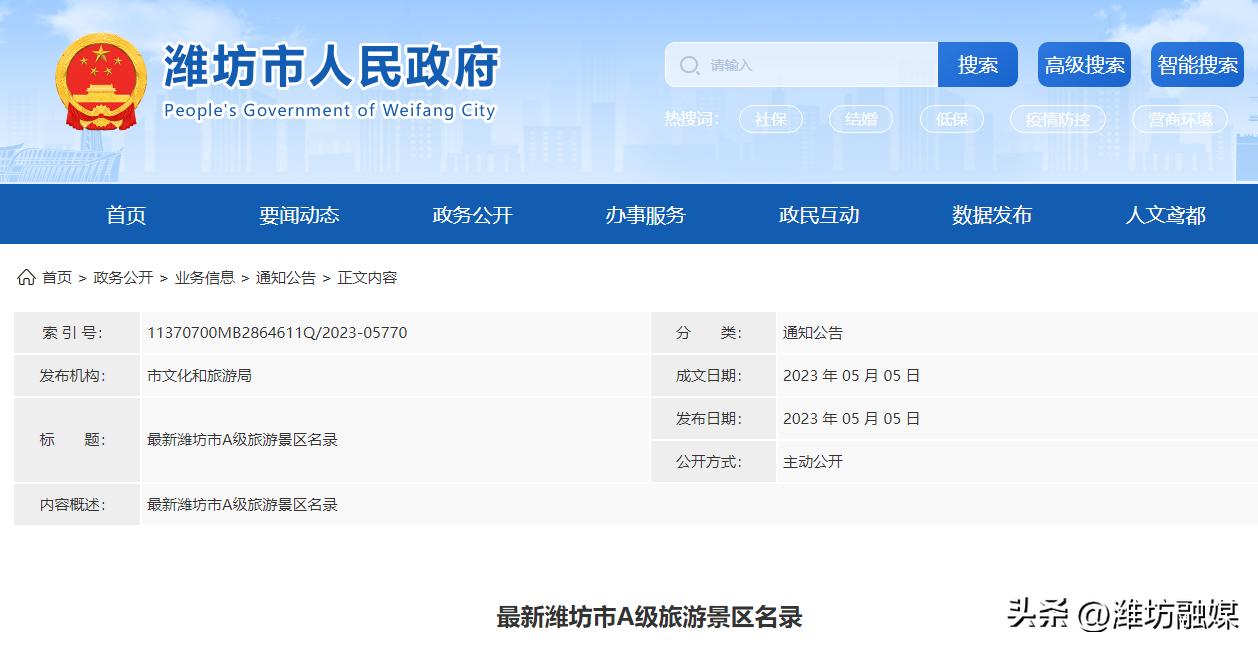Select the 社保 hot search tag
The height and width of the screenshot is (649, 1258).
tap(770, 119)
